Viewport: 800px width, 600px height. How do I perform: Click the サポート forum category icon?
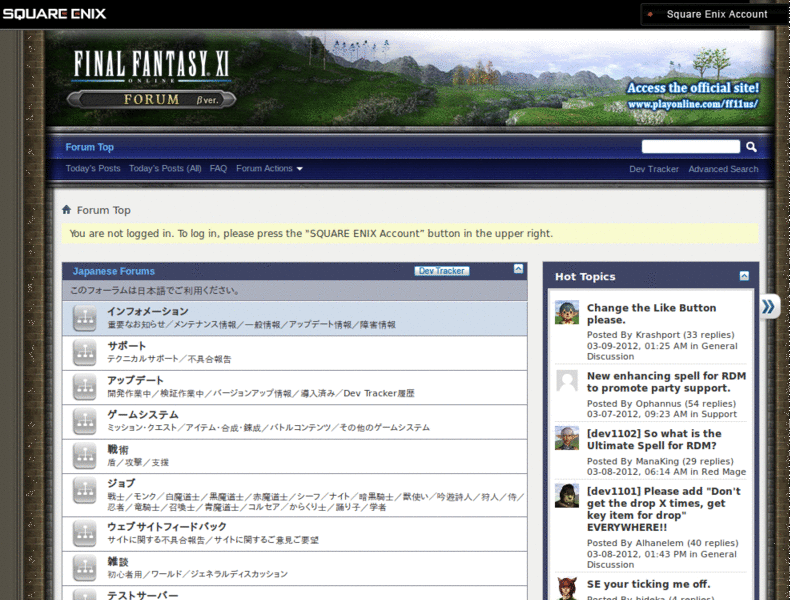click(85, 352)
